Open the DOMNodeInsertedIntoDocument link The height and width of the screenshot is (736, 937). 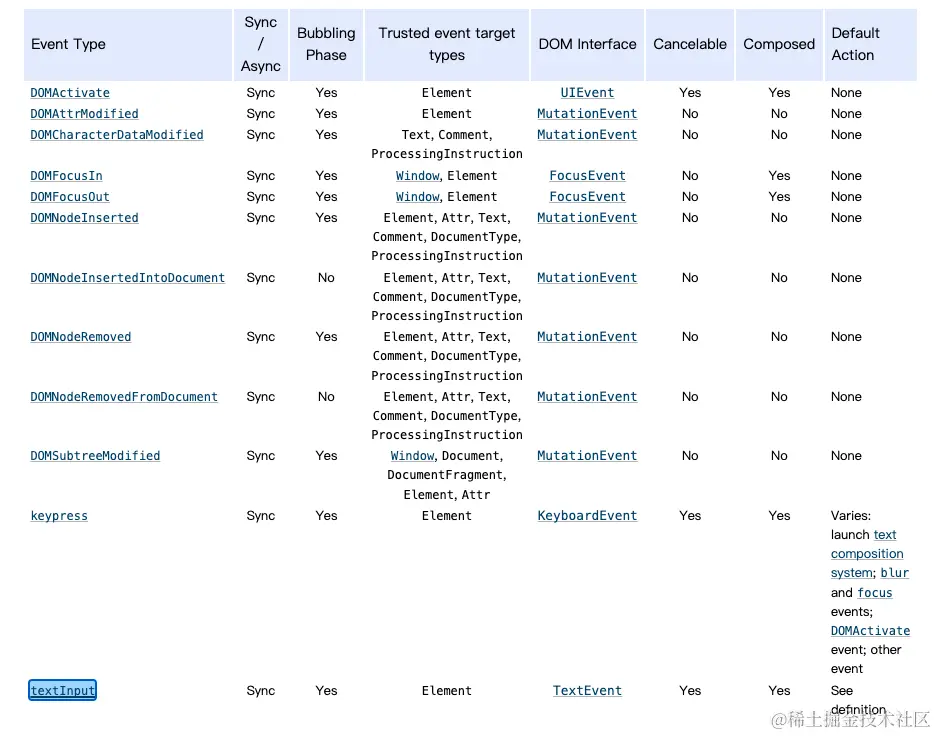tap(127, 278)
